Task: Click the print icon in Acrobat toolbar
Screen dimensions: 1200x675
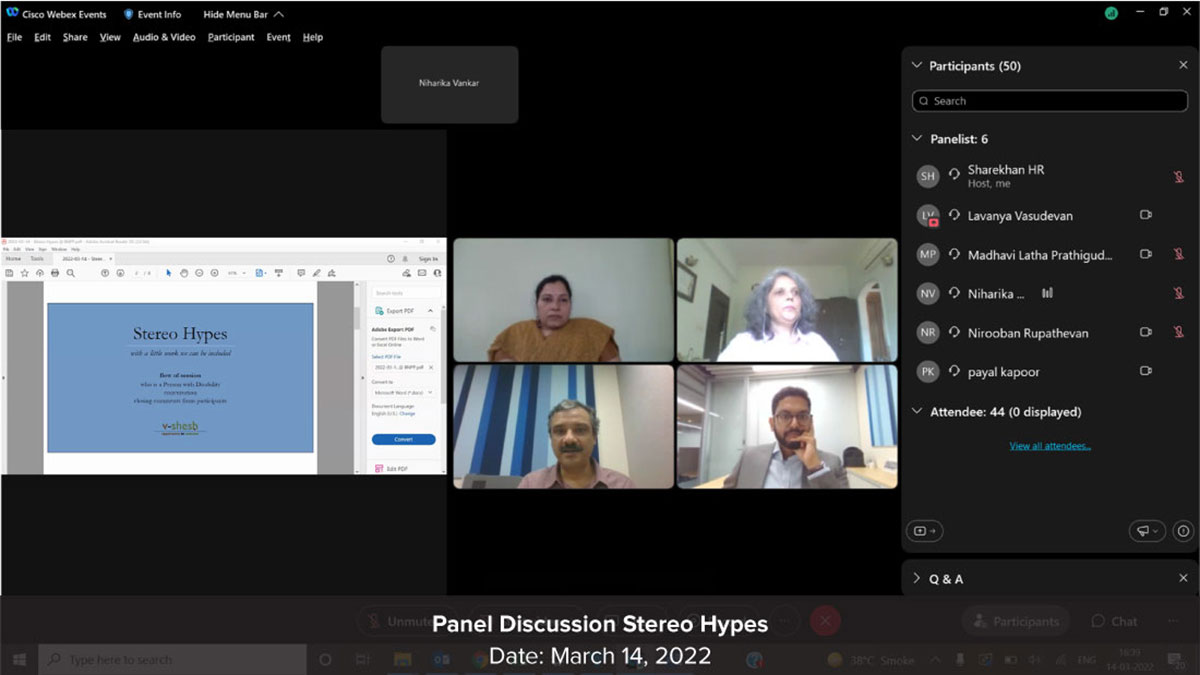Action: tap(55, 273)
